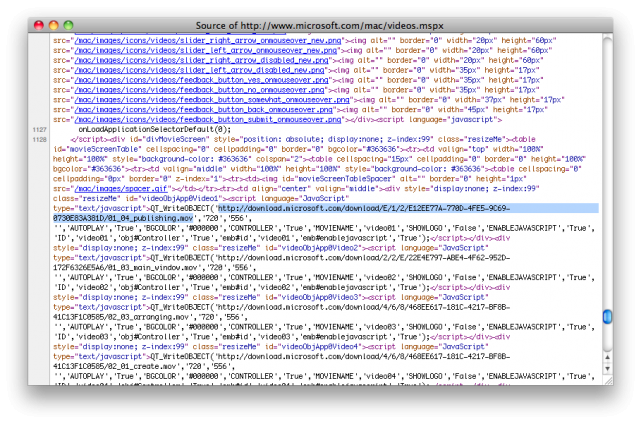The width and height of the screenshot is (640, 424).
Task: Click the '01_04_publishing.mov' filename text
Action: pos(151,218)
